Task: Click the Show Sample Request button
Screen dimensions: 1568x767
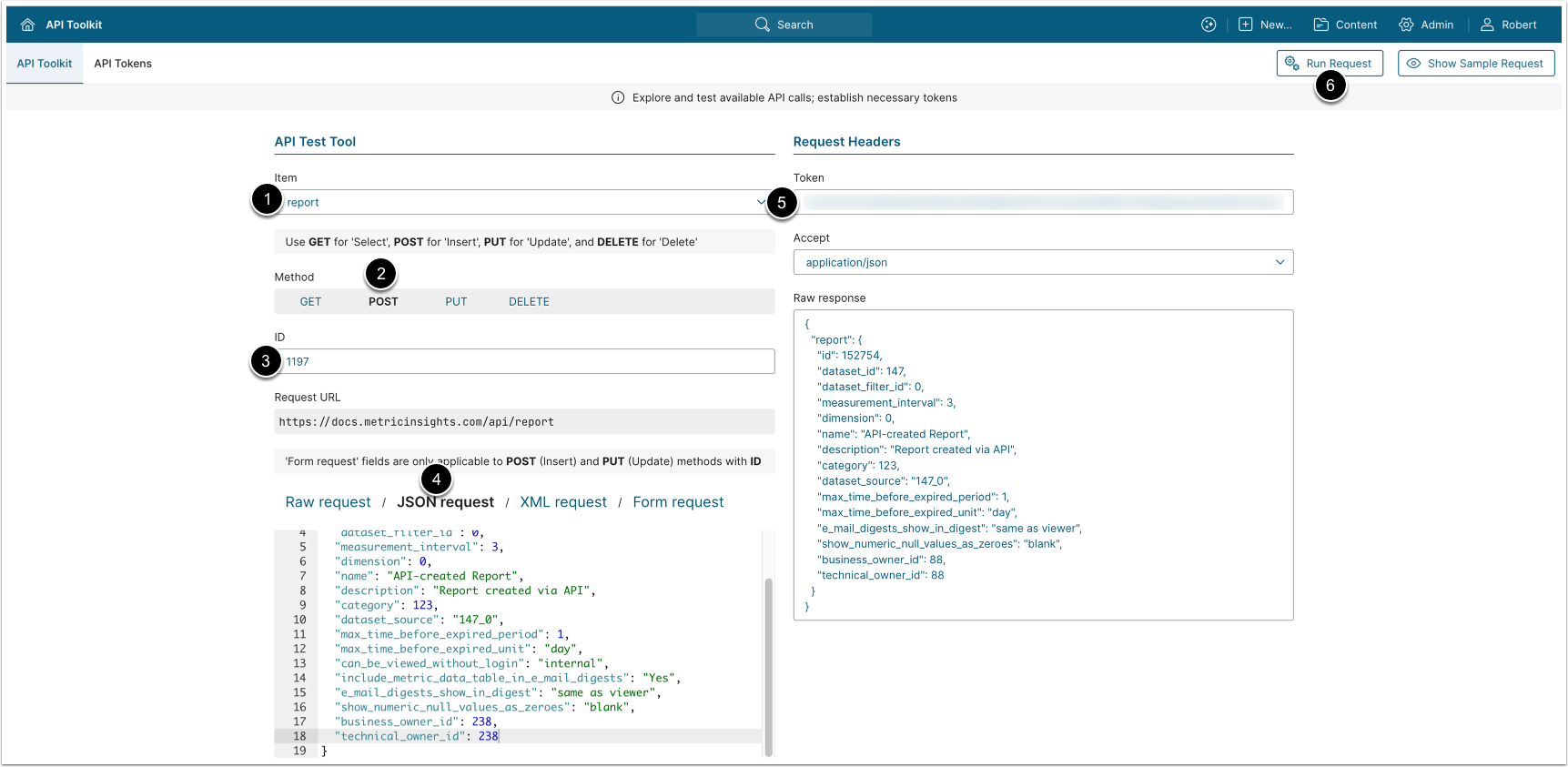Action: 1475,64
